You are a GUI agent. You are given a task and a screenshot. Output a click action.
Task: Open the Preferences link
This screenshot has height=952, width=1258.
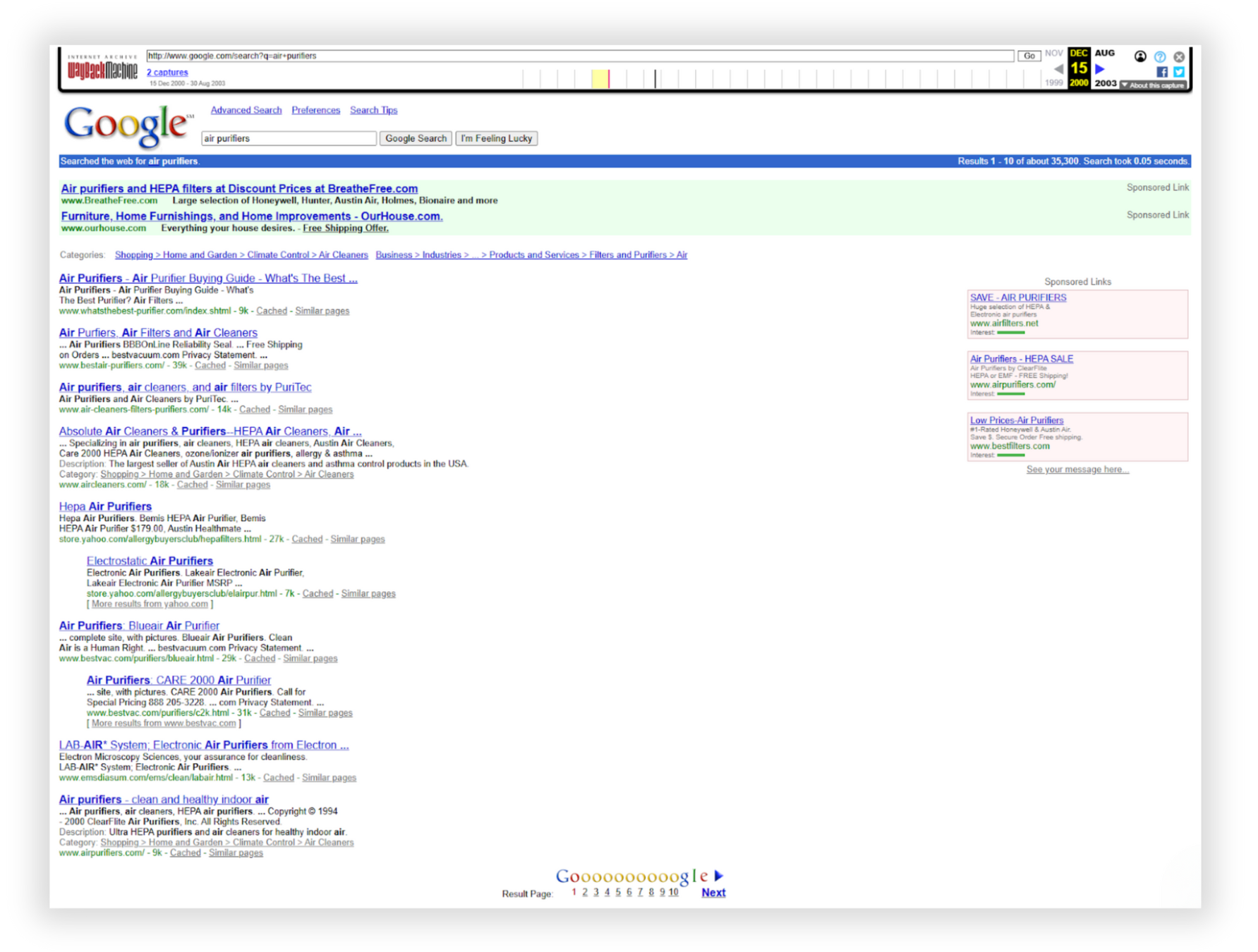tap(315, 110)
